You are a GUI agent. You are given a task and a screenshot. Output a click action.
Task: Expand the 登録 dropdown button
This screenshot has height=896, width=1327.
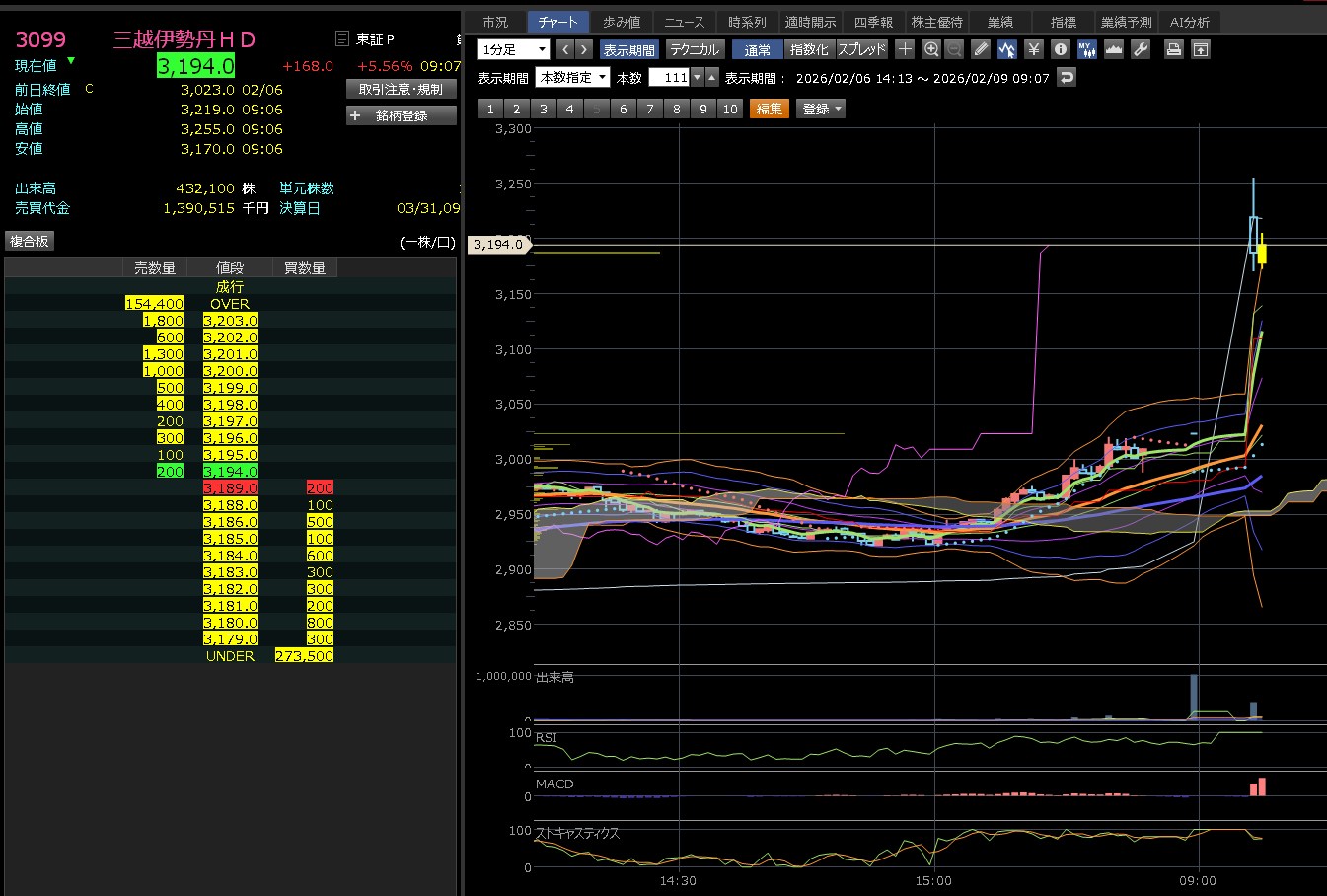point(821,109)
